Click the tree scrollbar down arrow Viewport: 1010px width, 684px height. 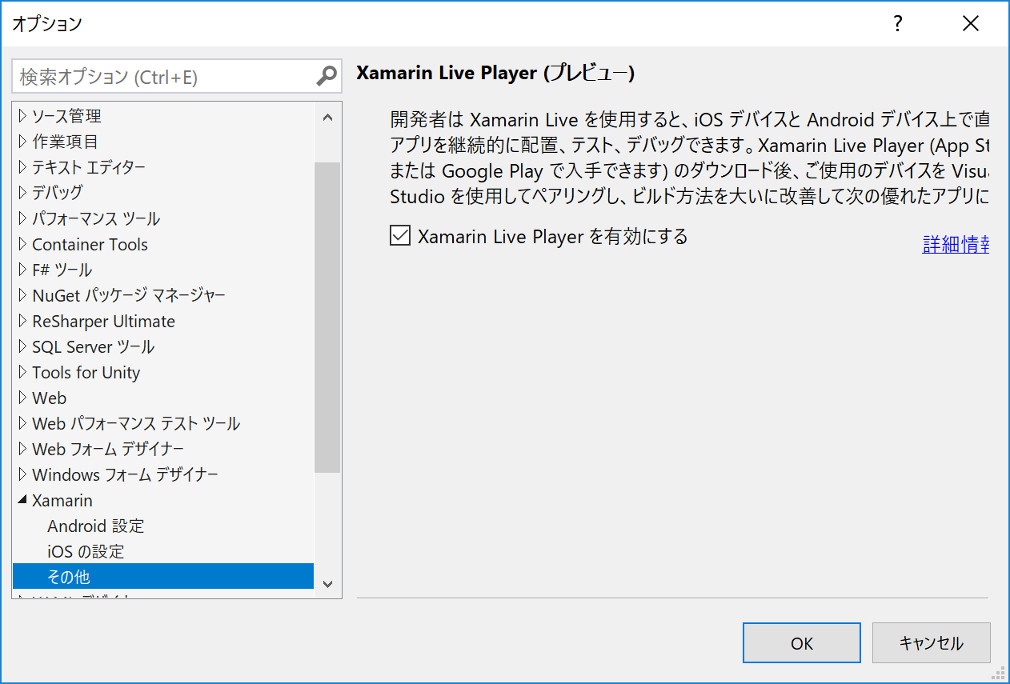tap(327, 584)
